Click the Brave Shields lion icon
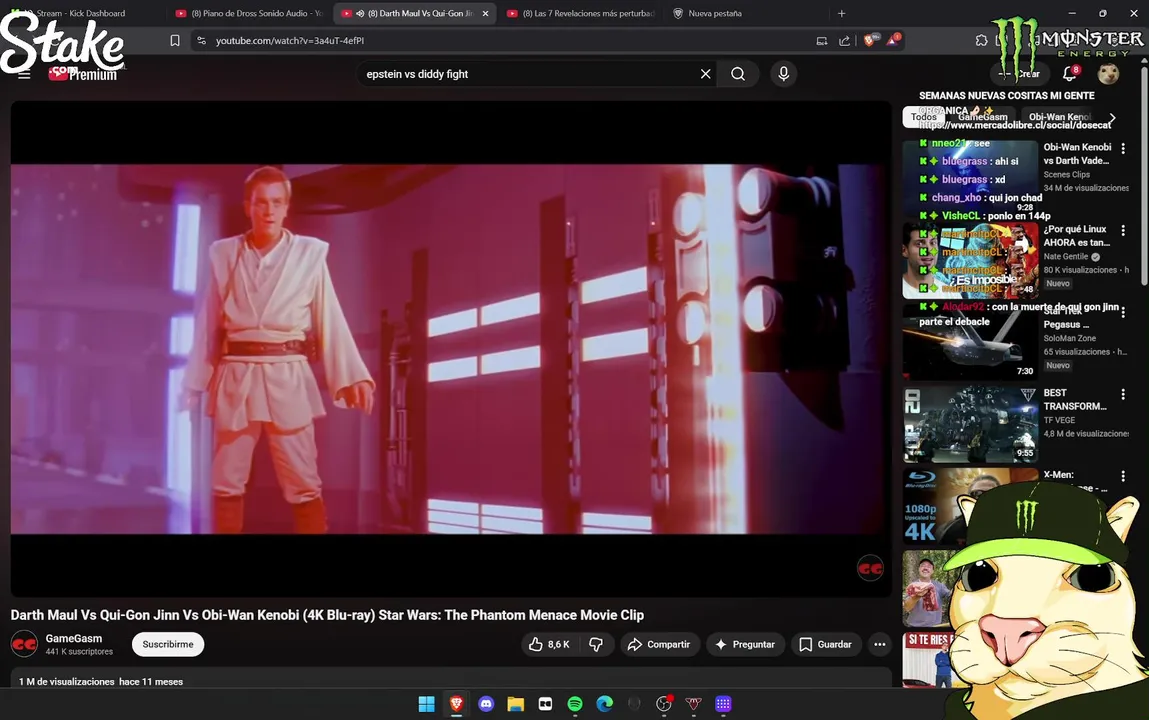Image resolution: width=1149 pixels, height=720 pixels. 869,41
